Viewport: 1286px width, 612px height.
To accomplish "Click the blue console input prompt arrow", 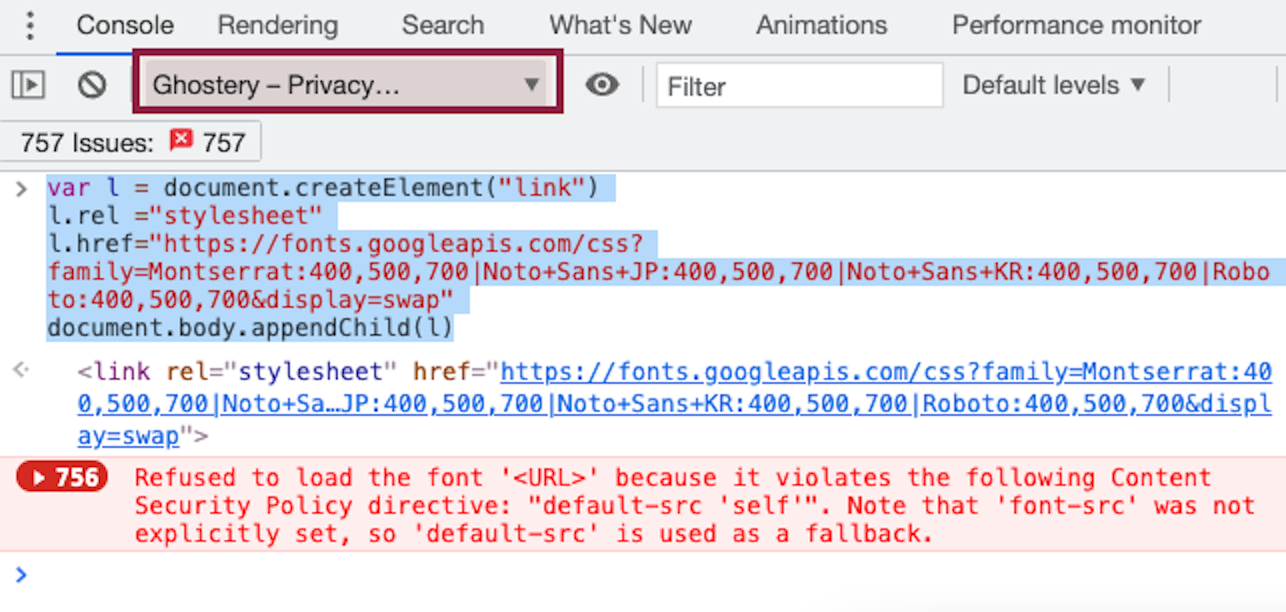I will tap(21, 574).
